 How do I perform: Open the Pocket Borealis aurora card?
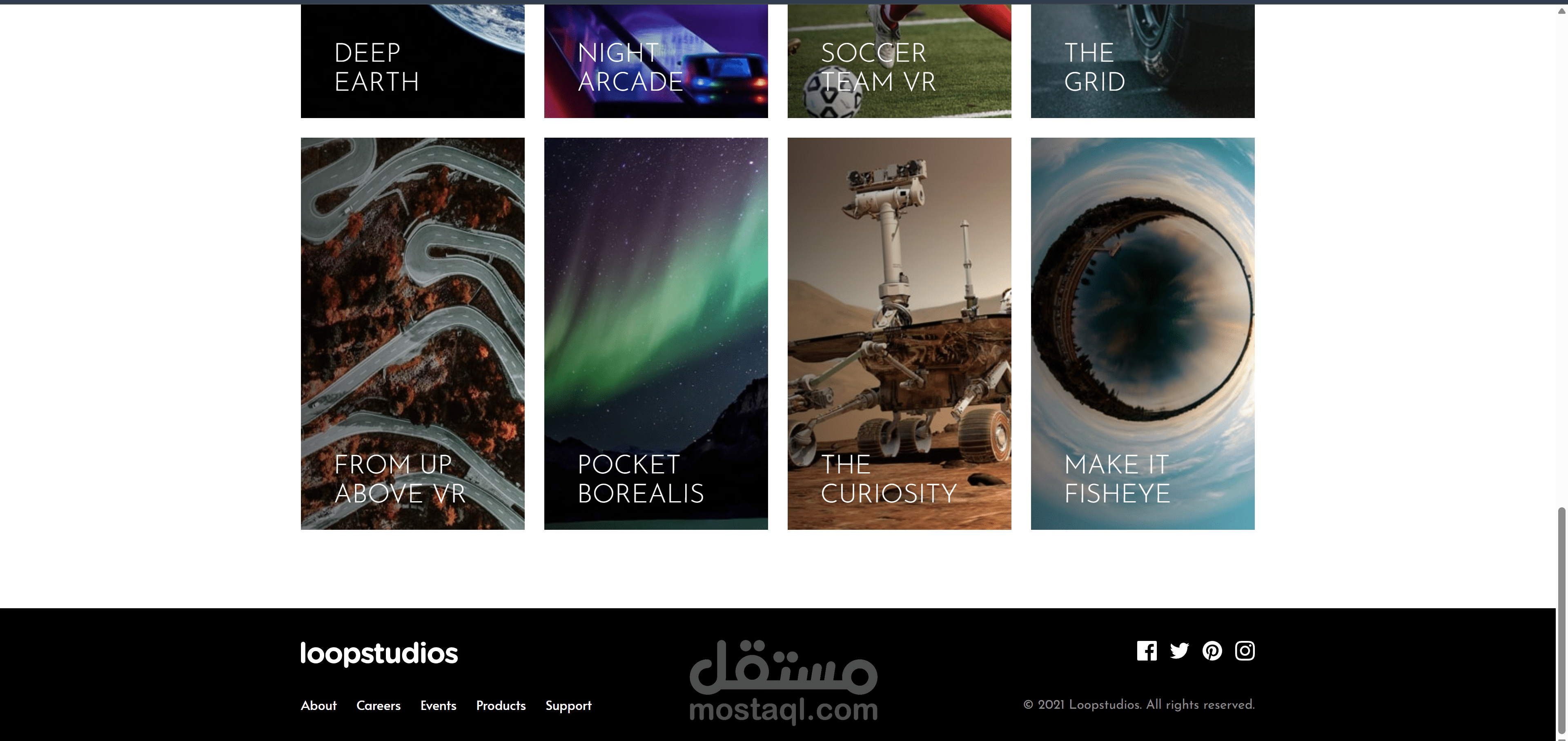point(656,334)
